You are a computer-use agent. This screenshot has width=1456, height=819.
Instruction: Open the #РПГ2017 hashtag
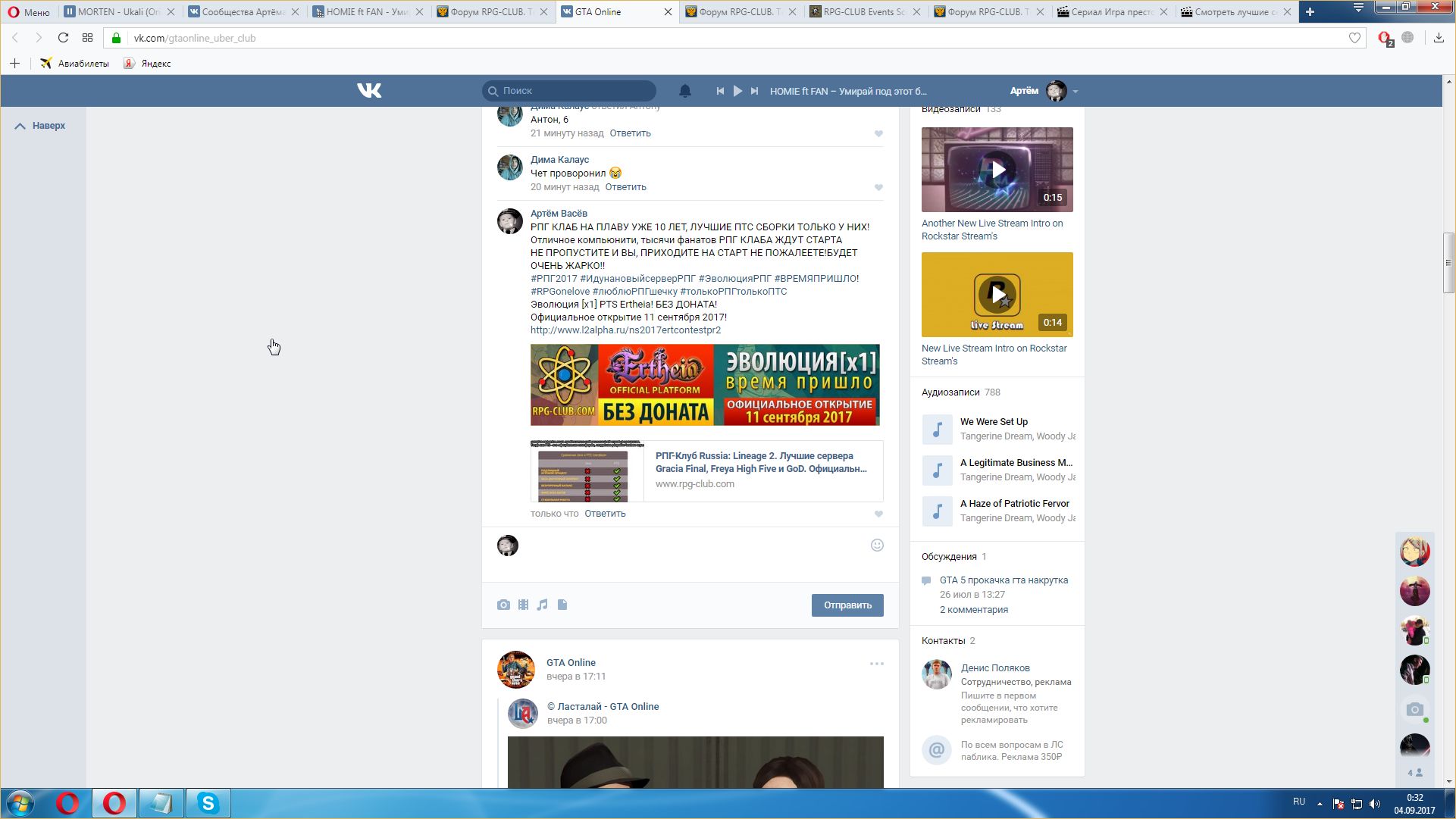(x=554, y=279)
